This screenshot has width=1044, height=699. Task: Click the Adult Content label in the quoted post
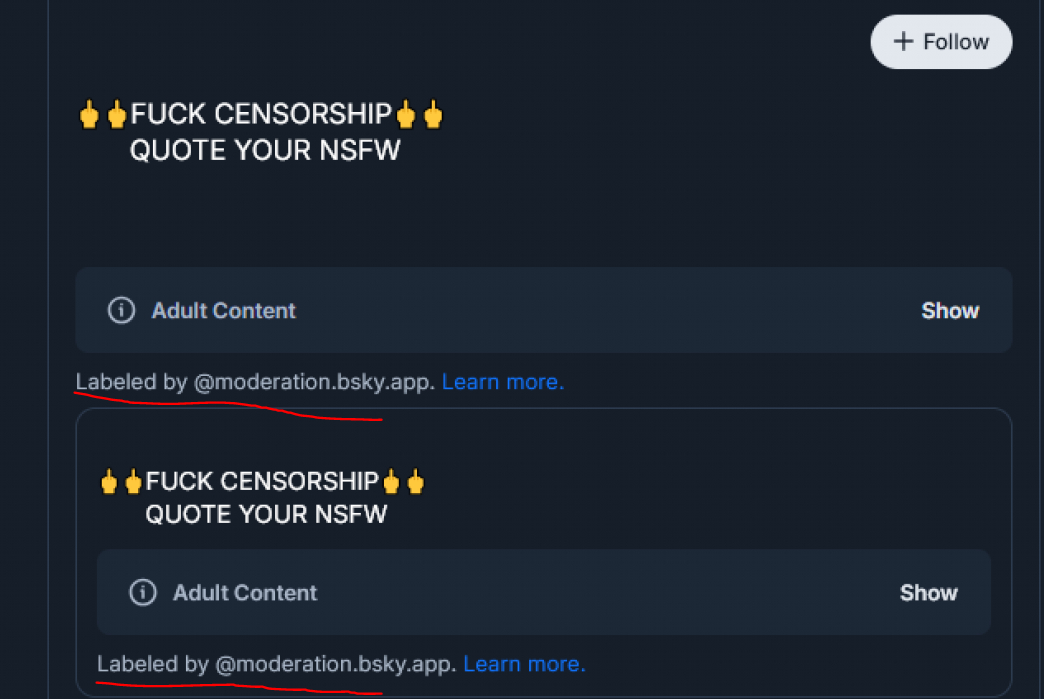point(245,593)
